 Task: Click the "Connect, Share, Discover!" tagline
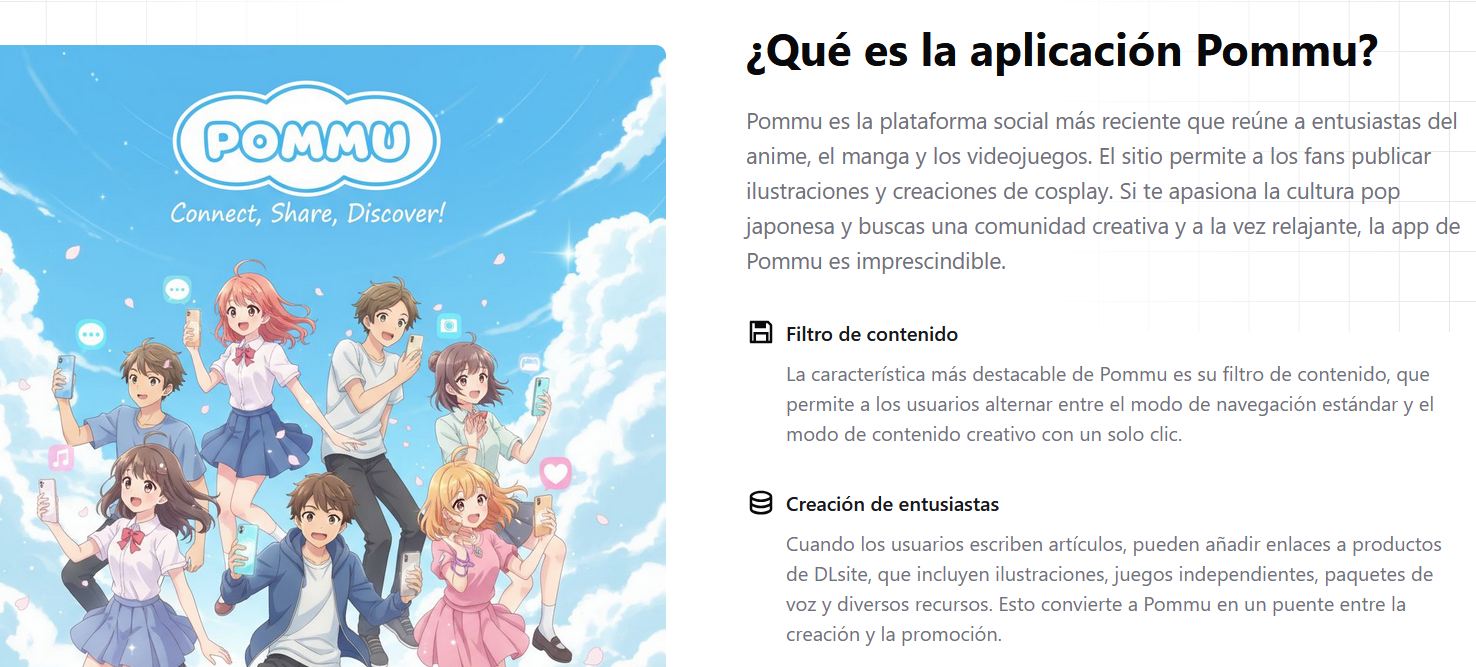tap(307, 213)
